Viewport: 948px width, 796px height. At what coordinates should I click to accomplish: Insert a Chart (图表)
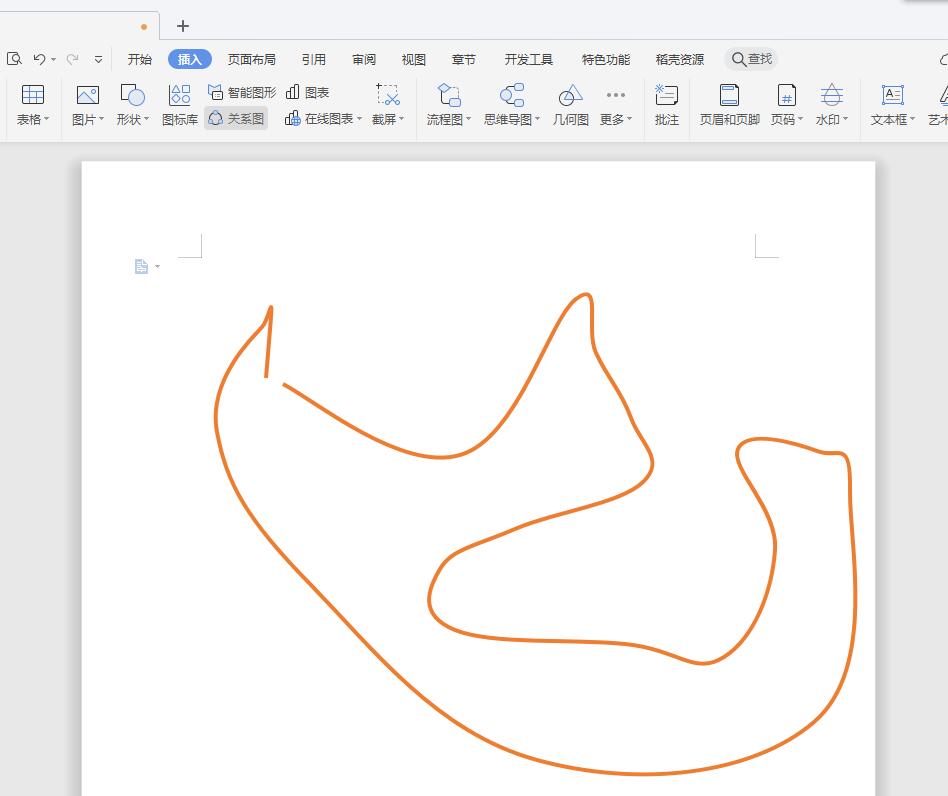pyautogui.click(x=307, y=92)
